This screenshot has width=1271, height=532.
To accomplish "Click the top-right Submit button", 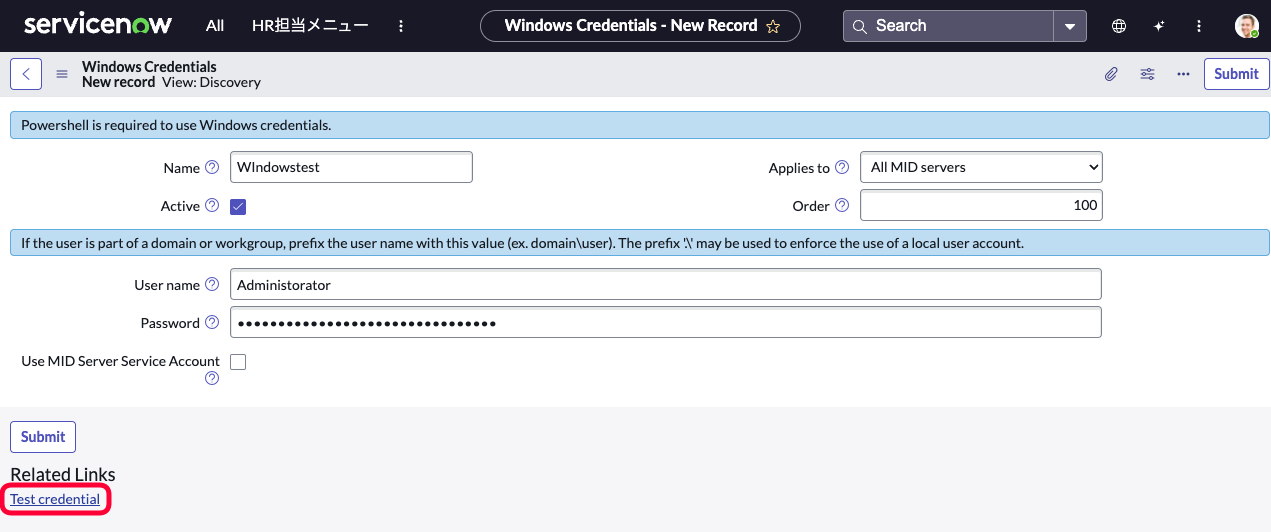I will 1236,74.
